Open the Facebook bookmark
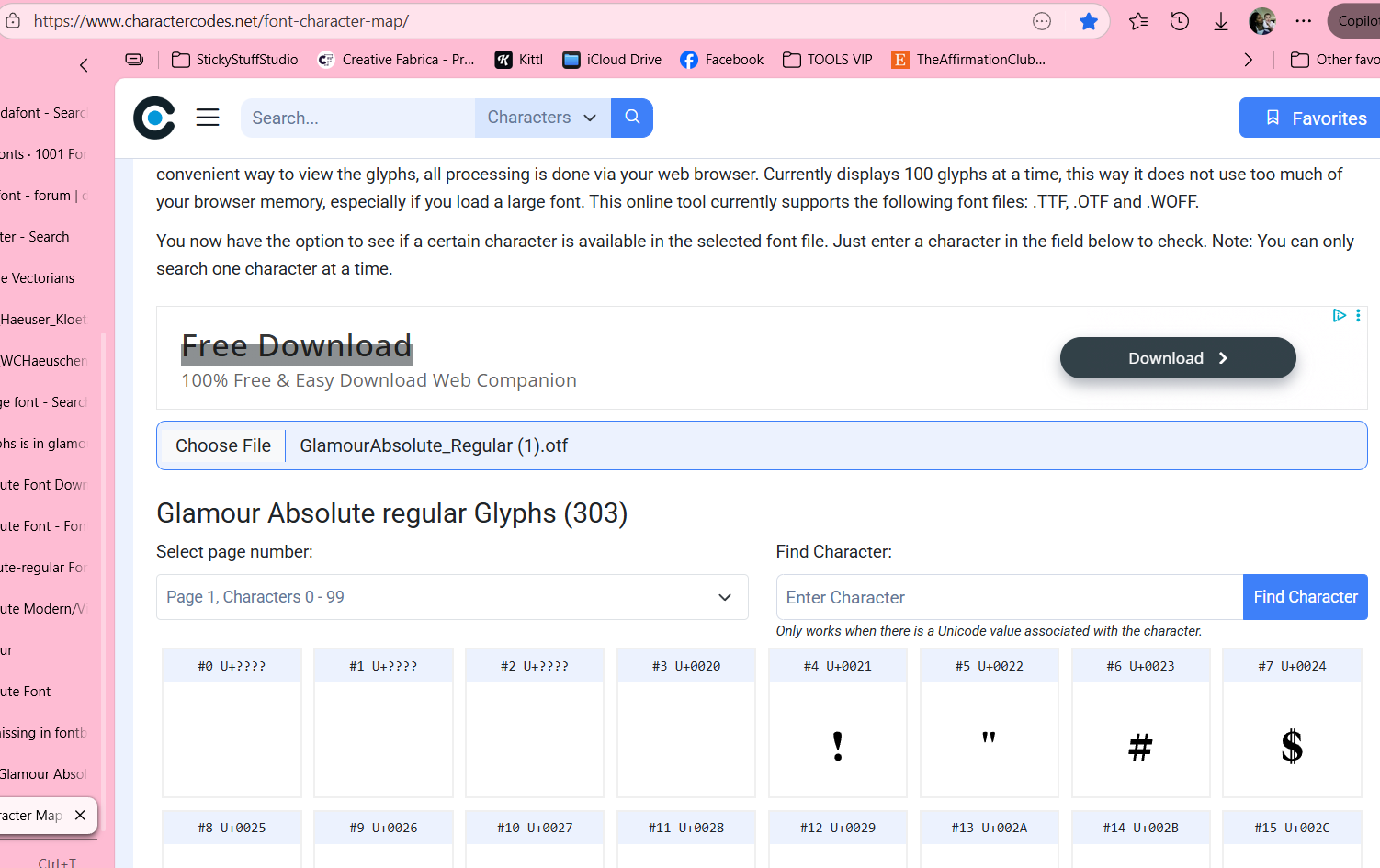1380x868 pixels. 722,60
